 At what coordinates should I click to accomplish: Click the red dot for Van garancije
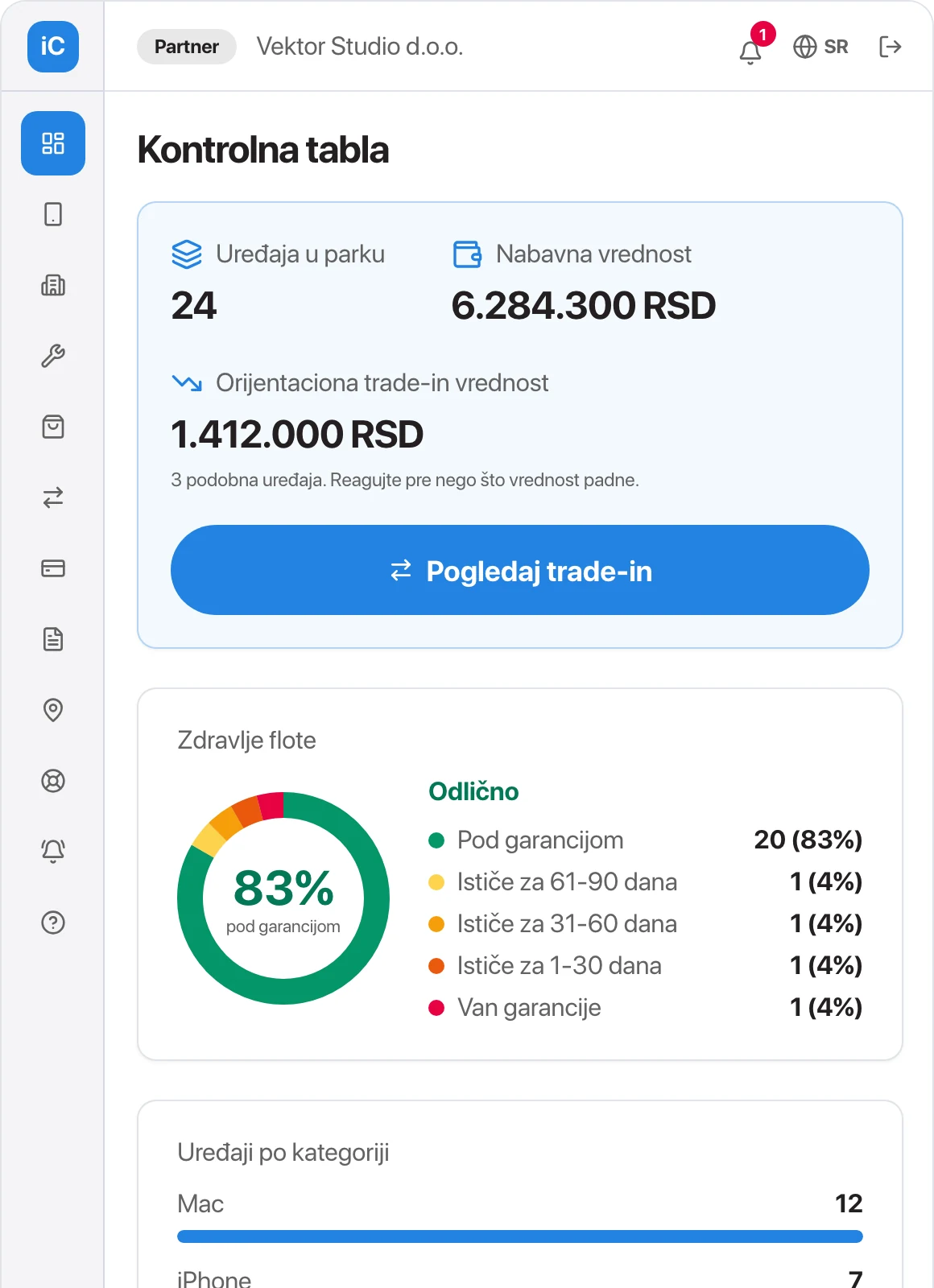[x=436, y=1008]
